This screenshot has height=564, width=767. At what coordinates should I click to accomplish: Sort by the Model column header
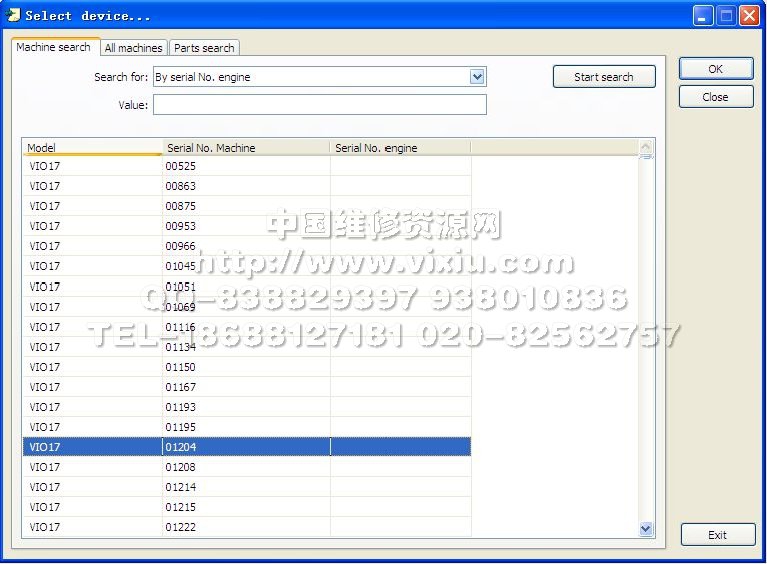92,148
